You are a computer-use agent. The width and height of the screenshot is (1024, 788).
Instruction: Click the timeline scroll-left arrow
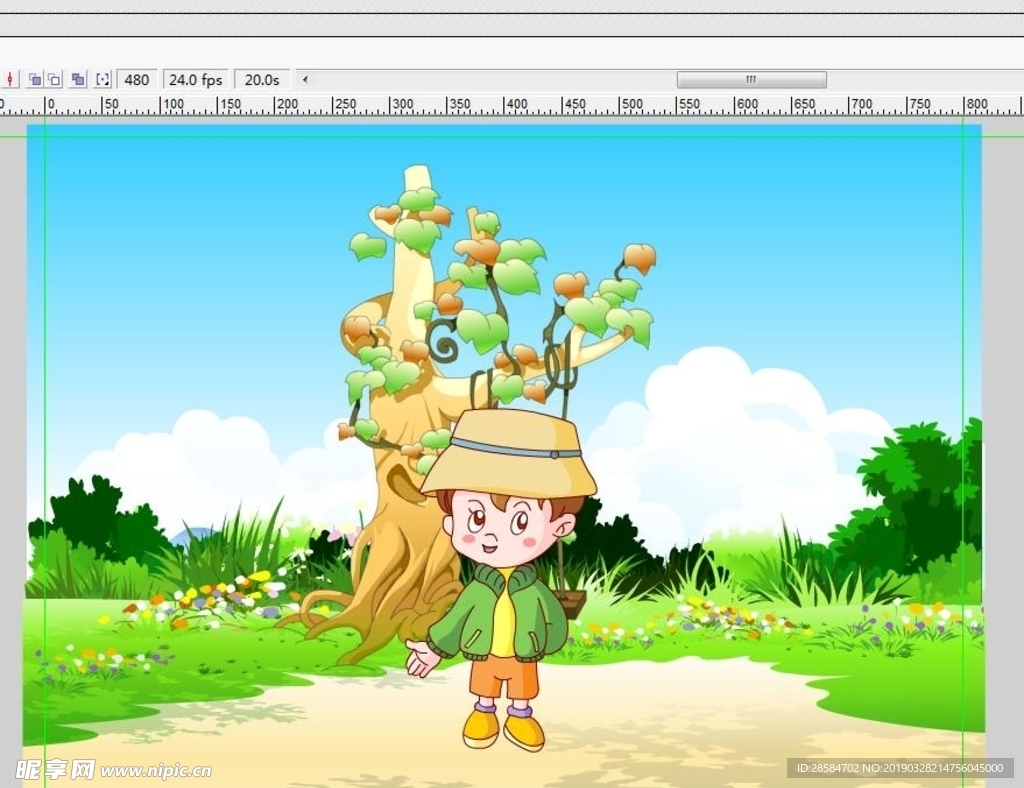click(x=304, y=79)
